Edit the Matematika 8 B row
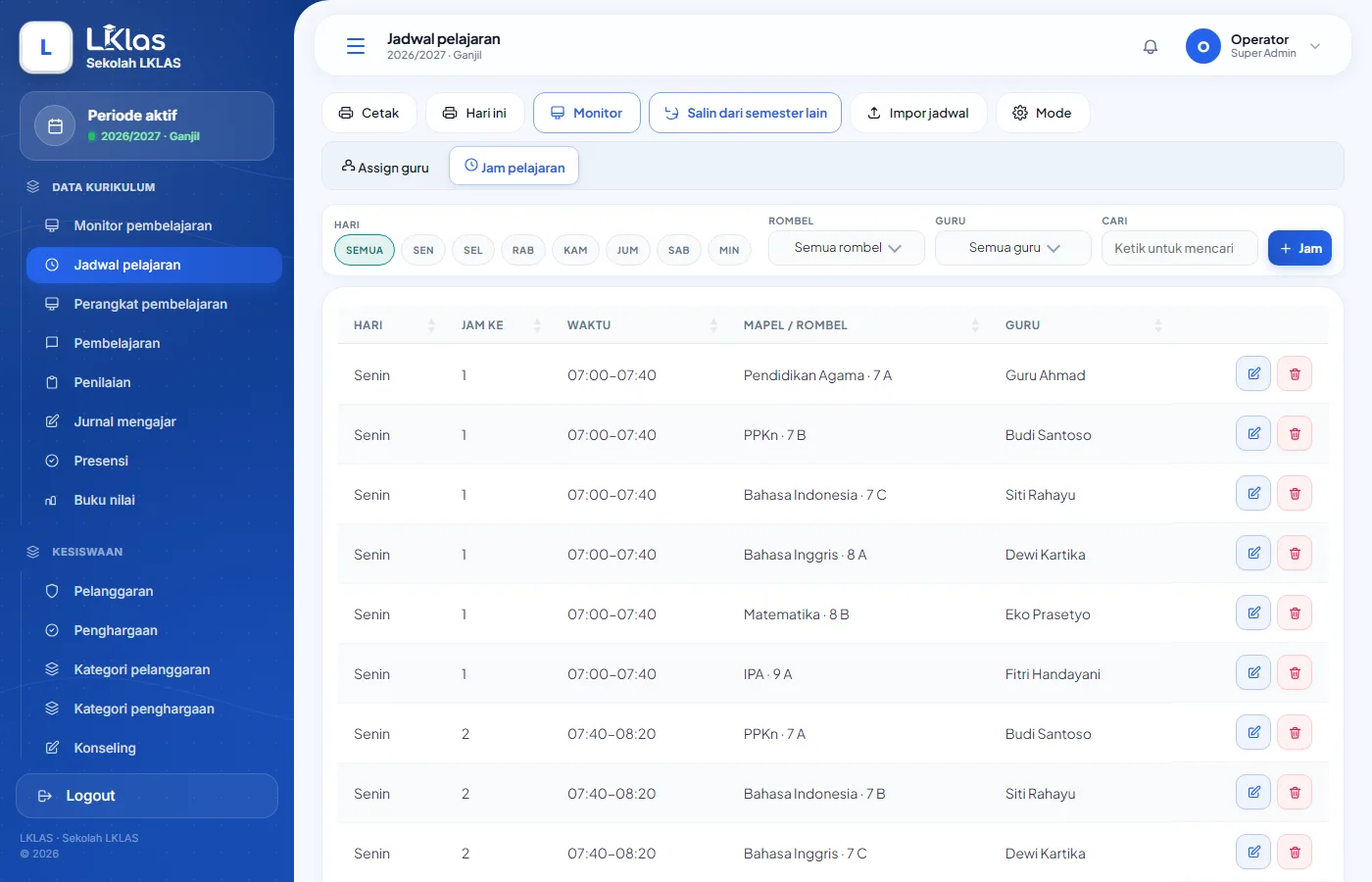 click(x=1253, y=612)
